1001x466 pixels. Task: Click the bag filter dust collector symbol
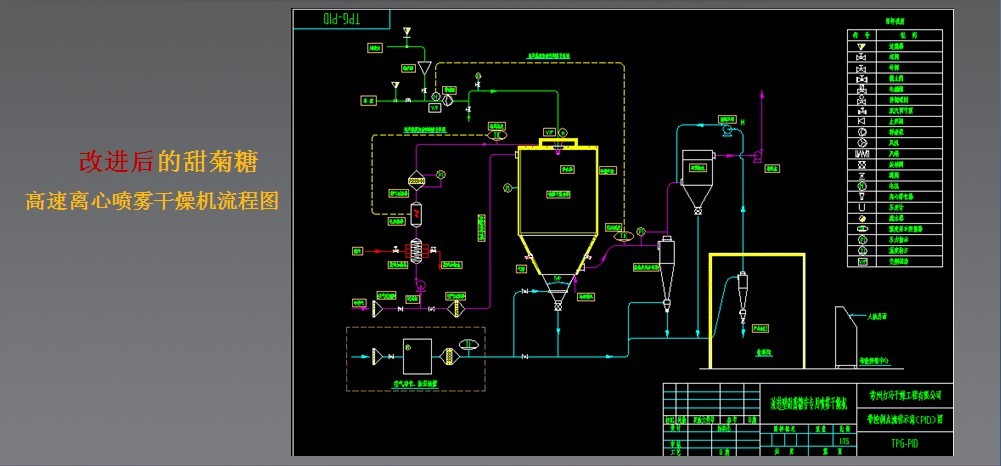(x=695, y=178)
